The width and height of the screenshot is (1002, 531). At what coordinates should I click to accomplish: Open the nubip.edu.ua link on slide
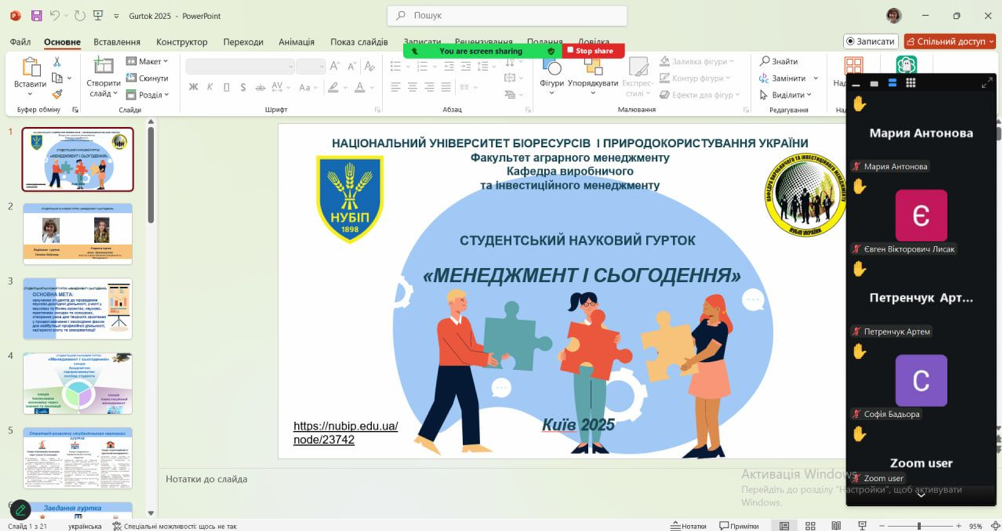click(345, 433)
